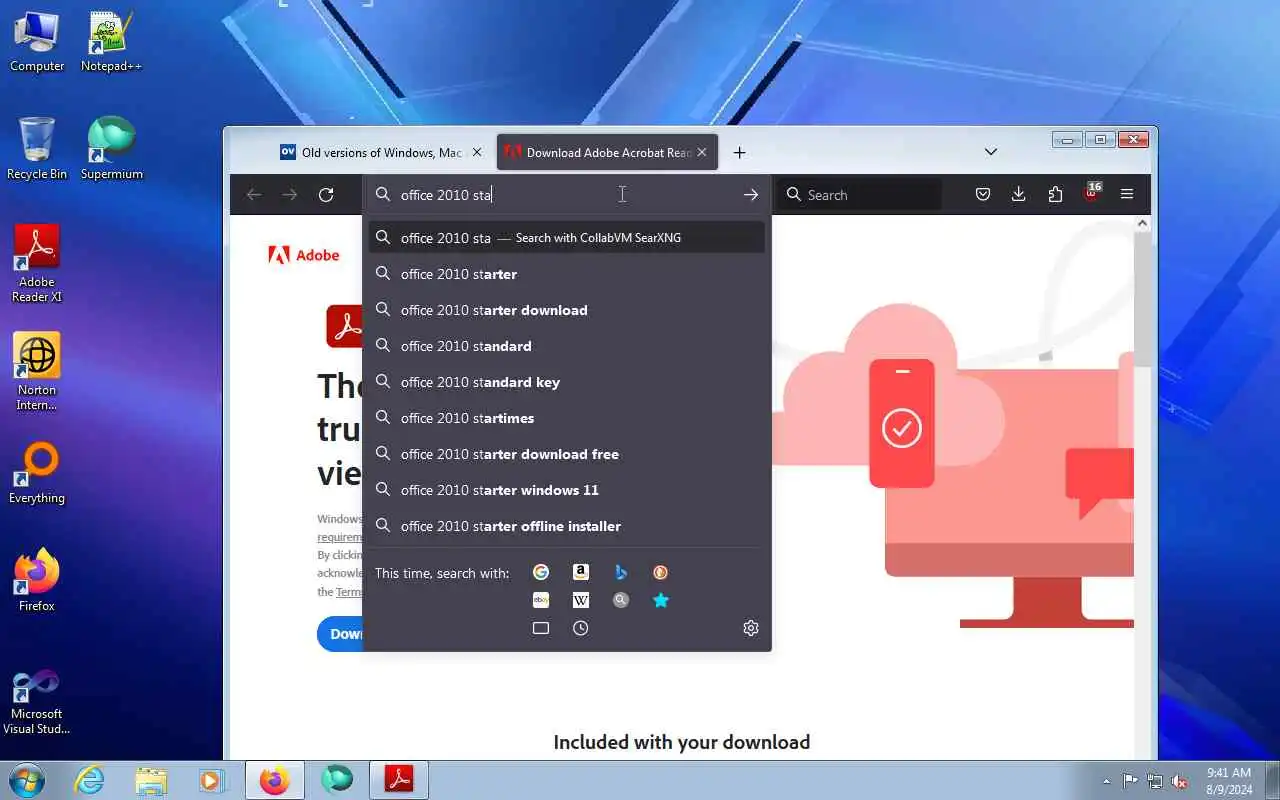
Task: Open a new tab with plus button
Action: point(739,153)
